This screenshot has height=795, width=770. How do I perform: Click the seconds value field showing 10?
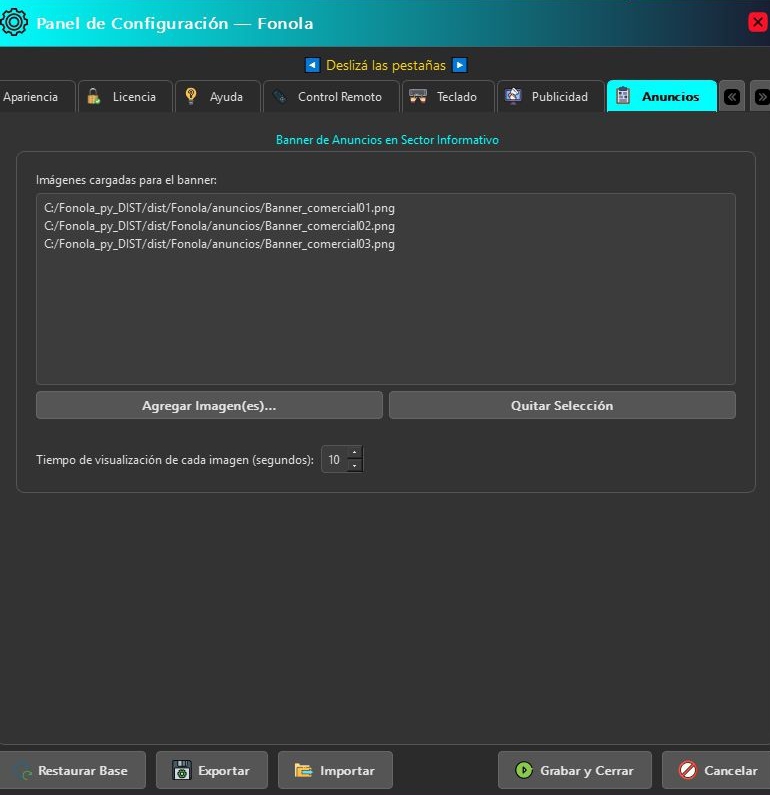click(335, 459)
